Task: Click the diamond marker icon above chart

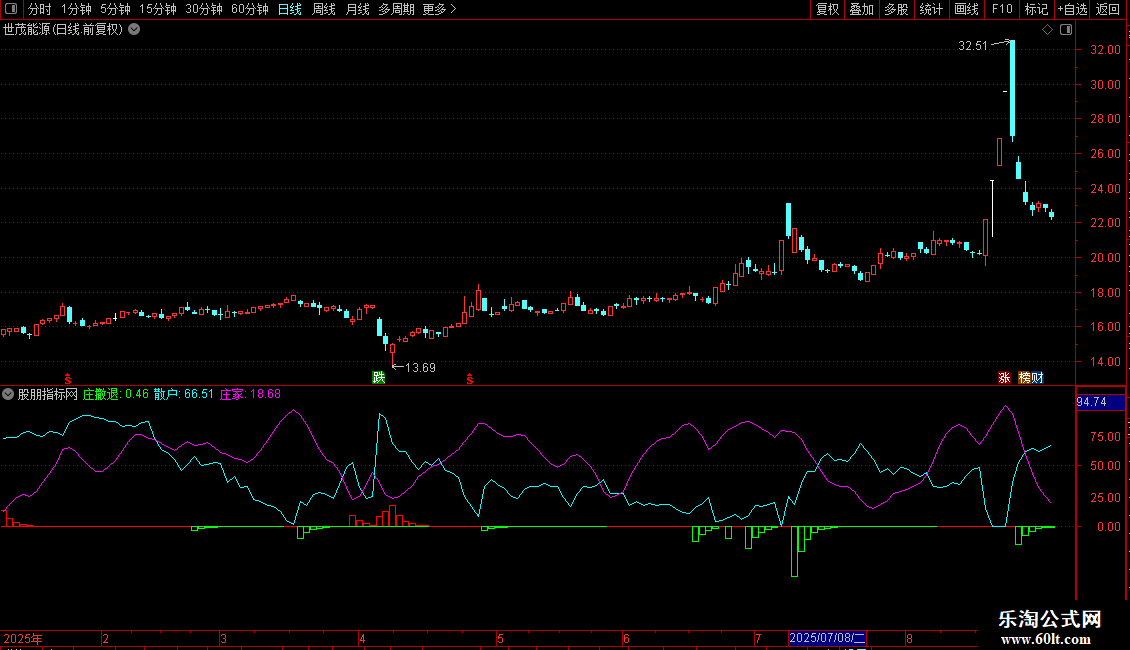Action: coord(1047,30)
